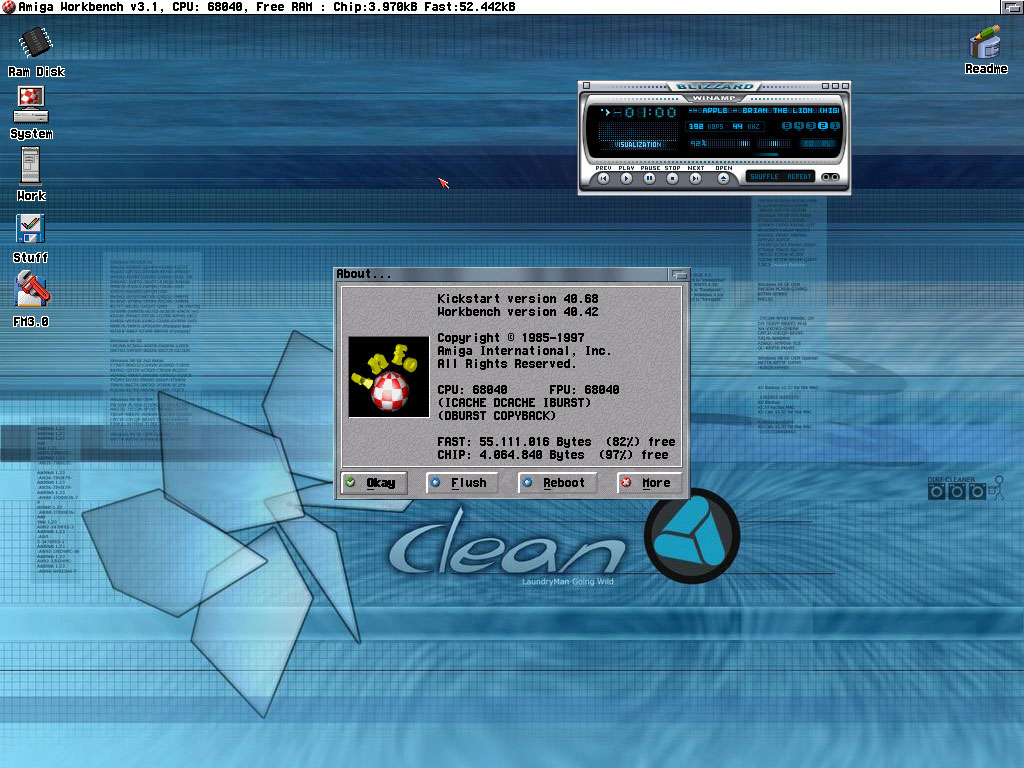Select Winamp preset button 2
Viewport: 1024px width, 768px height.
click(x=823, y=125)
